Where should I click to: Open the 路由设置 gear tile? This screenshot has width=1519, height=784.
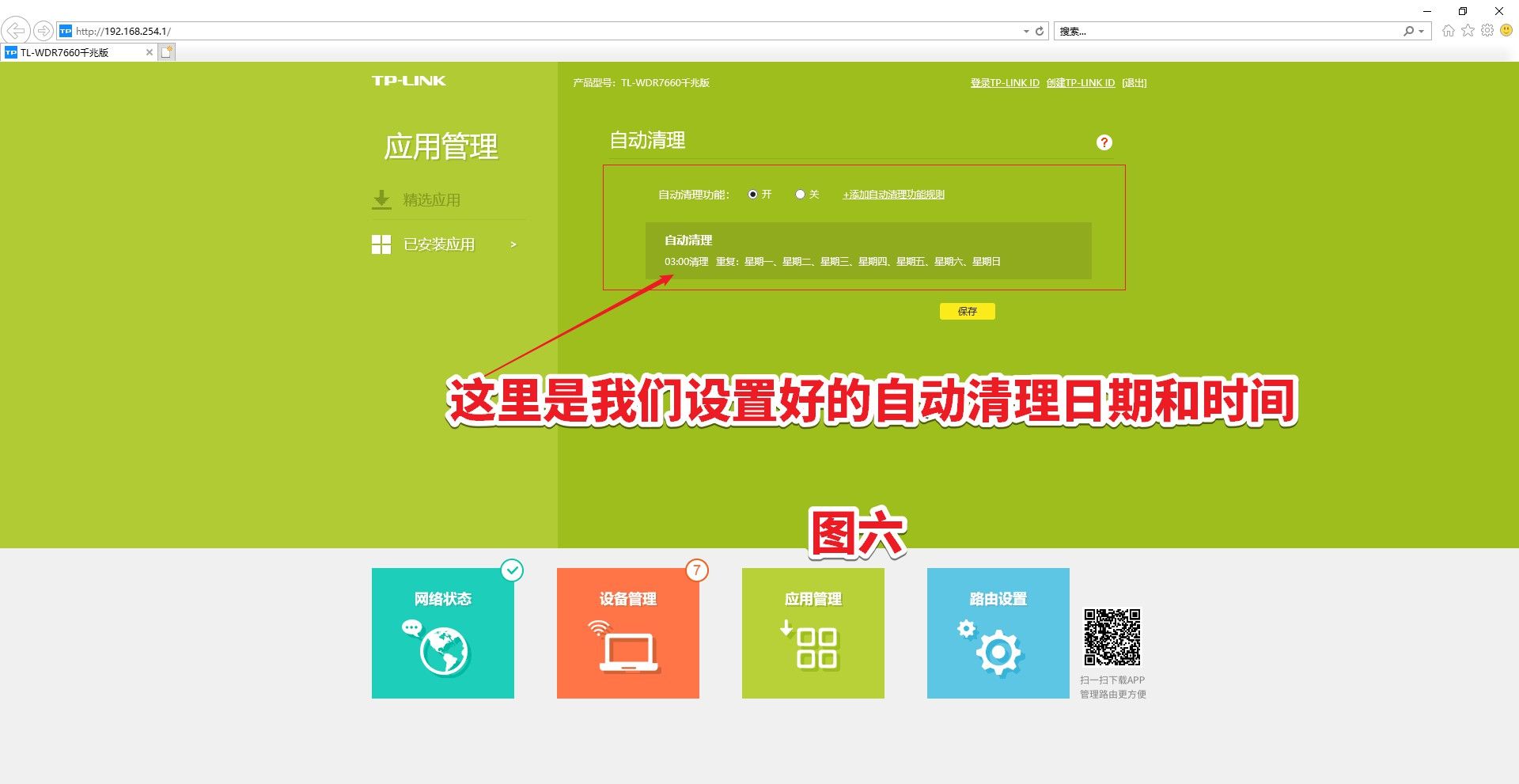point(998,633)
